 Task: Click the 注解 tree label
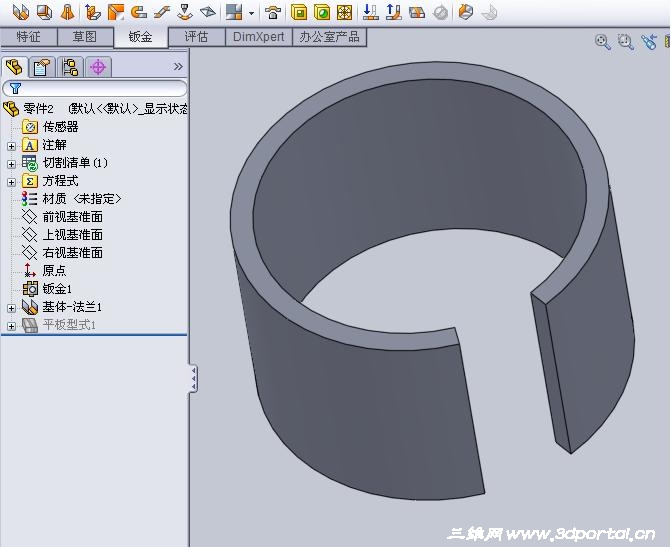(x=54, y=145)
